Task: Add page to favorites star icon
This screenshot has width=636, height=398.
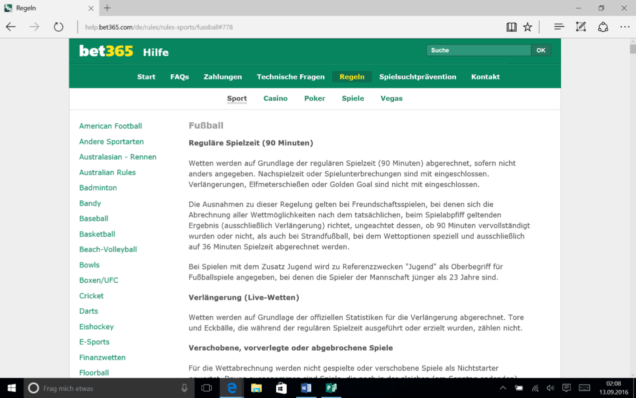Action: (x=527, y=27)
